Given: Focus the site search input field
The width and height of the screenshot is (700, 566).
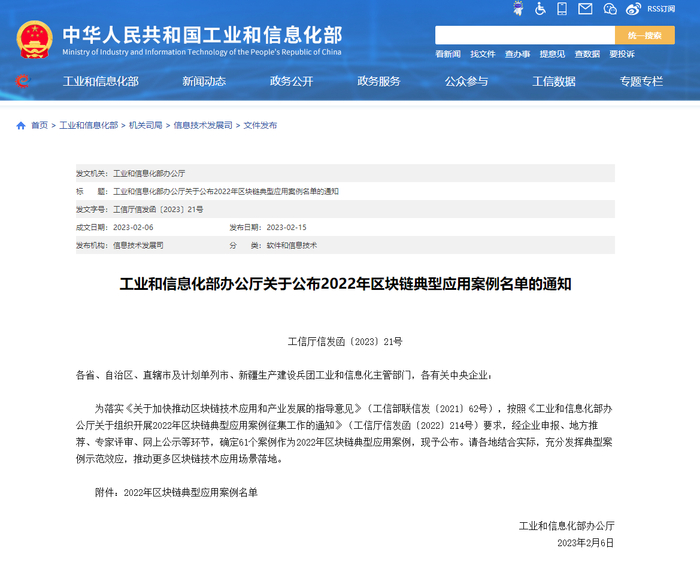Looking at the screenshot, I should pyautogui.click(x=525, y=35).
